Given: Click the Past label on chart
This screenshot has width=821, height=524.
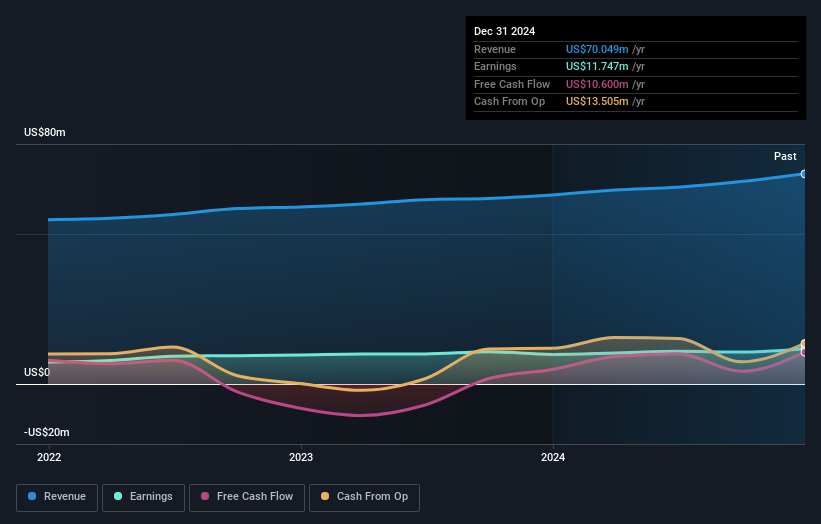Looking at the screenshot, I should point(785,156).
